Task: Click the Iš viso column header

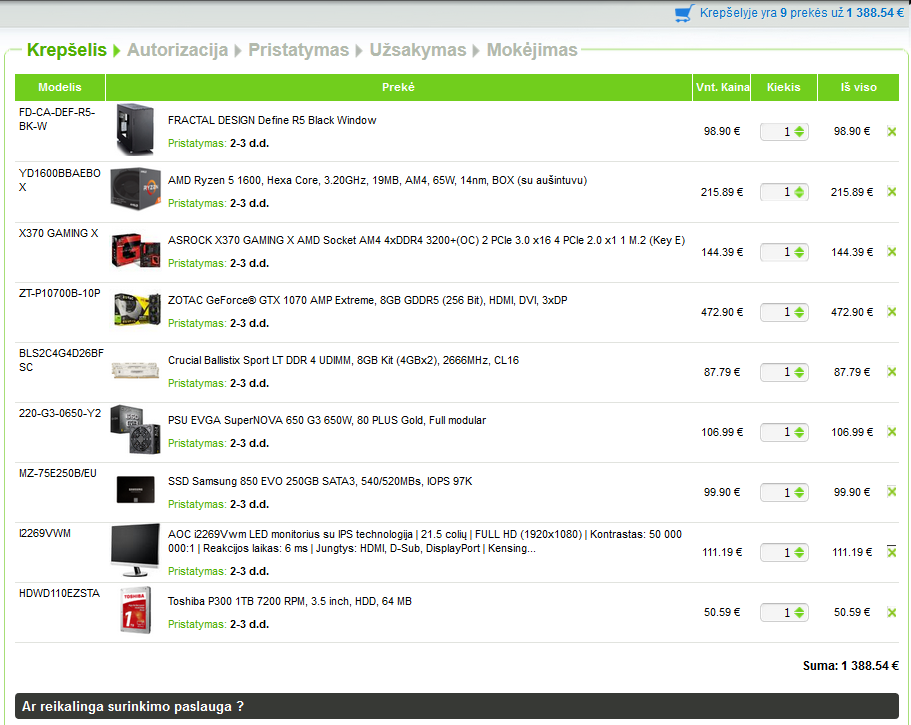Action: (x=859, y=87)
